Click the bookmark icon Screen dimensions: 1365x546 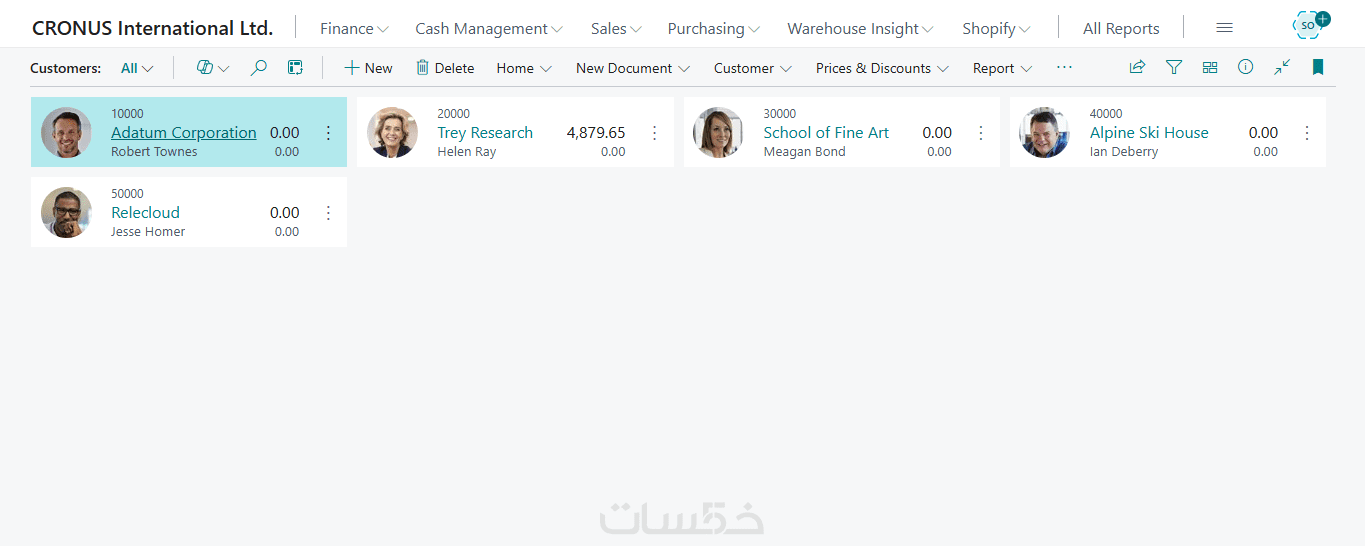click(1318, 67)
